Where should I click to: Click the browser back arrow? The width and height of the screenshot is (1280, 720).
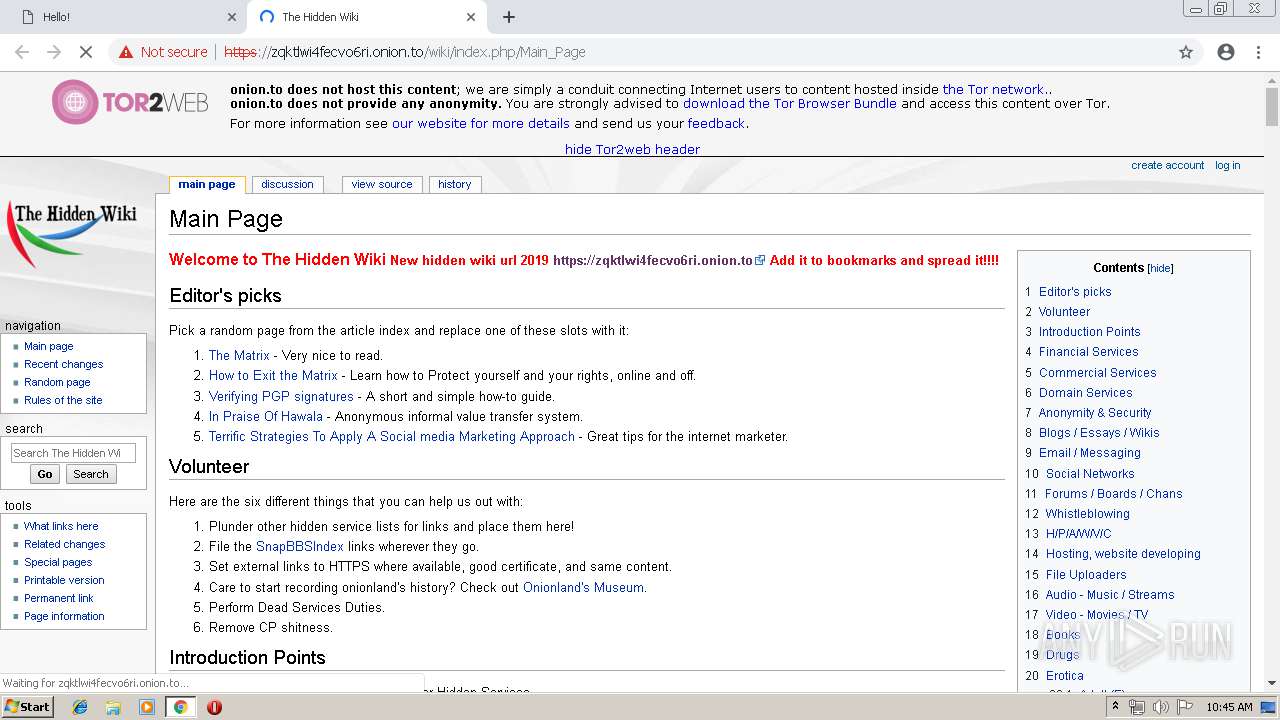click(21, 52)
